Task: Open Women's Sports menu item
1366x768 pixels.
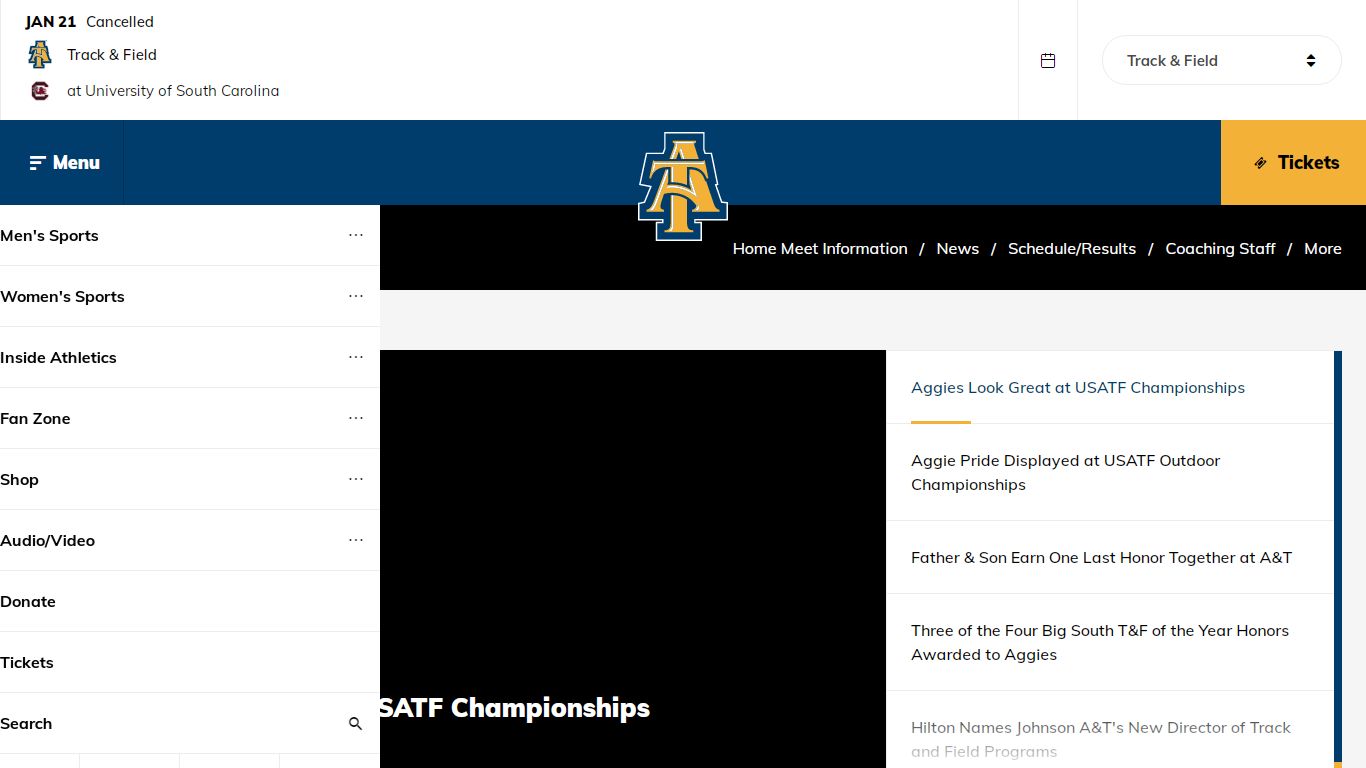Action: pos(62,297)
